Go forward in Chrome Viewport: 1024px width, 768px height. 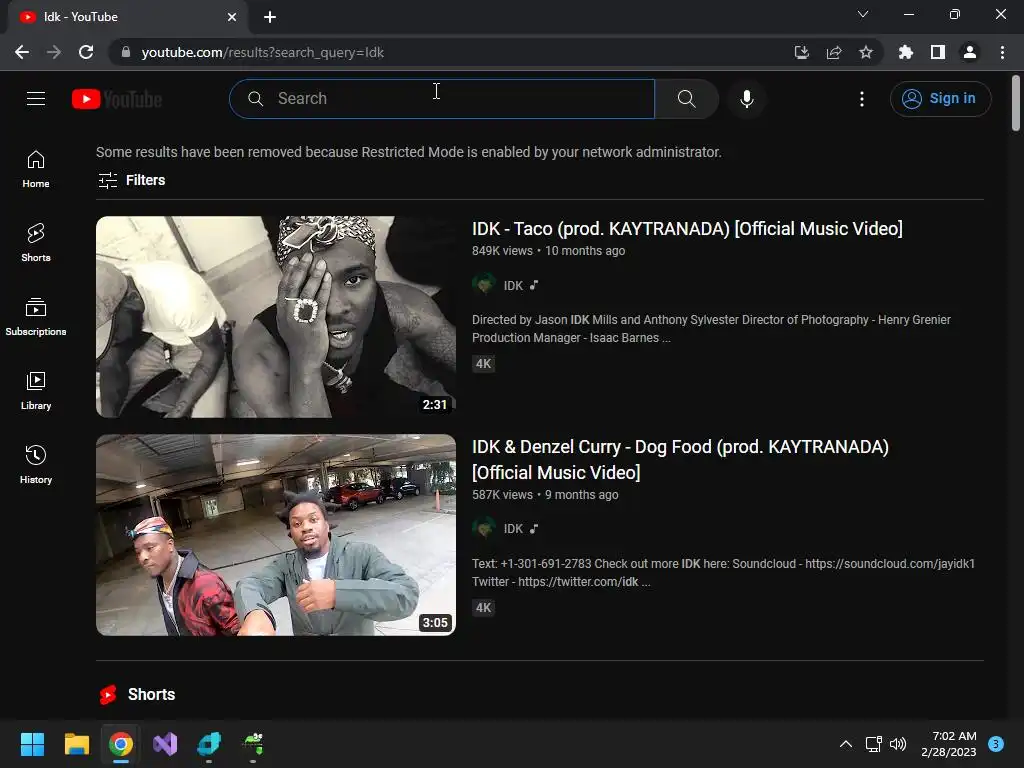54,52
